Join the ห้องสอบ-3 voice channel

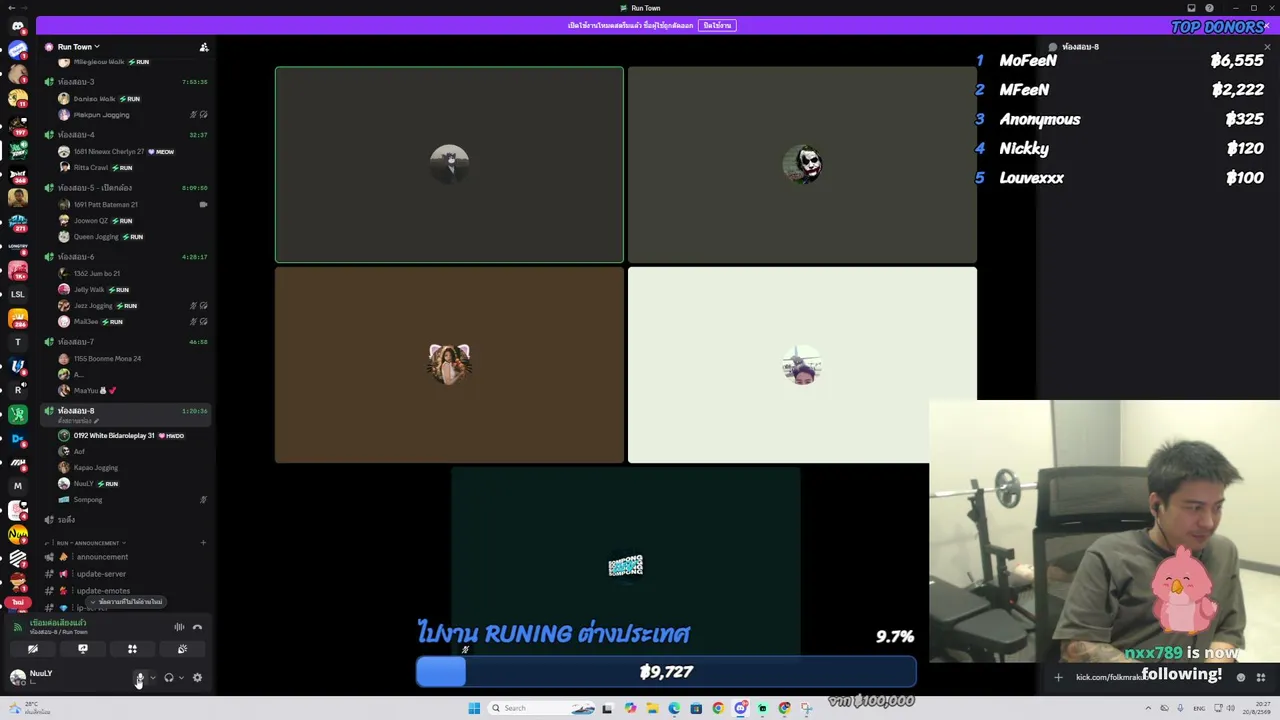pos(125,82)
